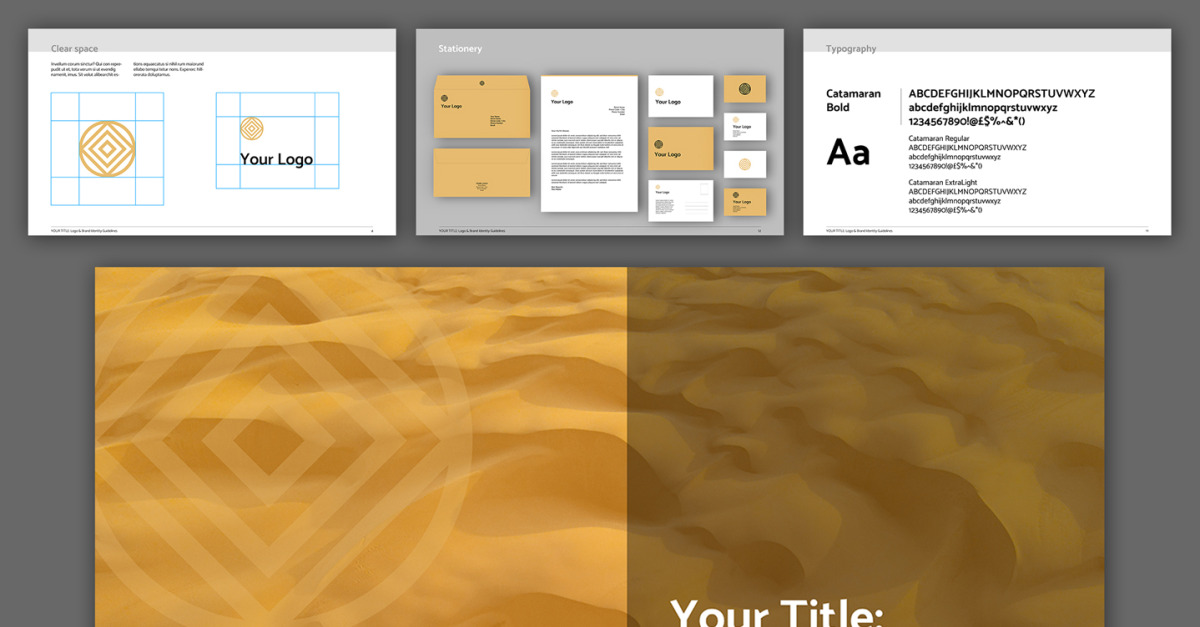Click the top gold envelope with flap
The height and width of the screenshot is (627, 1200).
tap(482, 107)
